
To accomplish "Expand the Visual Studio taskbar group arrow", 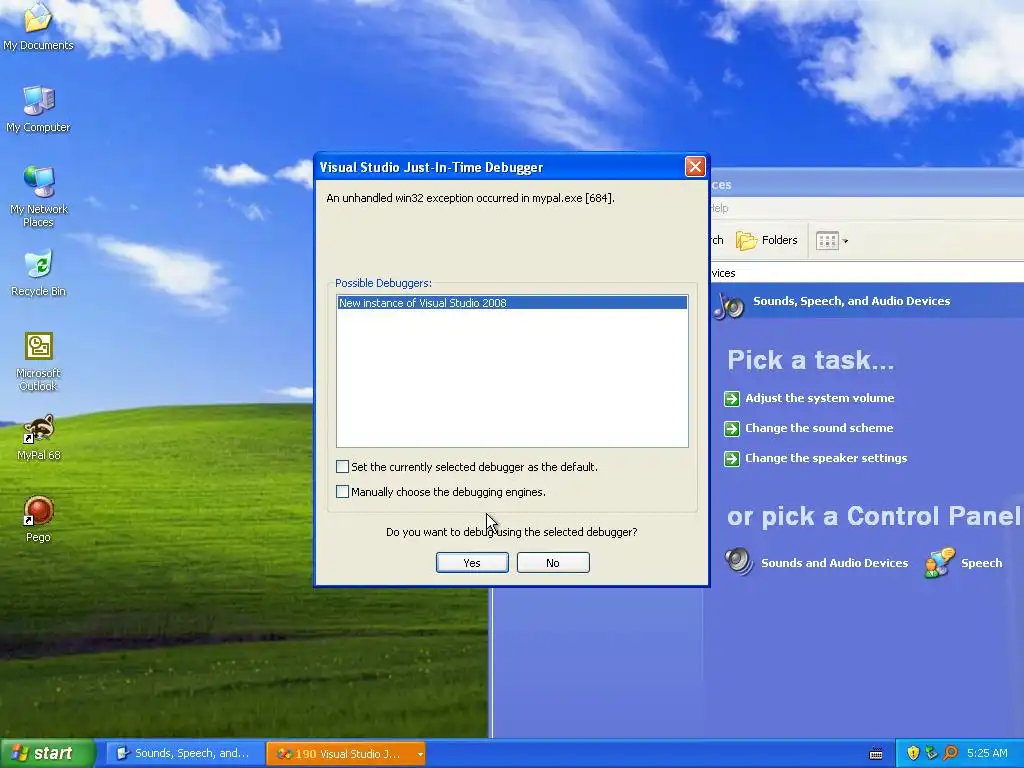I will coord(420,754).
